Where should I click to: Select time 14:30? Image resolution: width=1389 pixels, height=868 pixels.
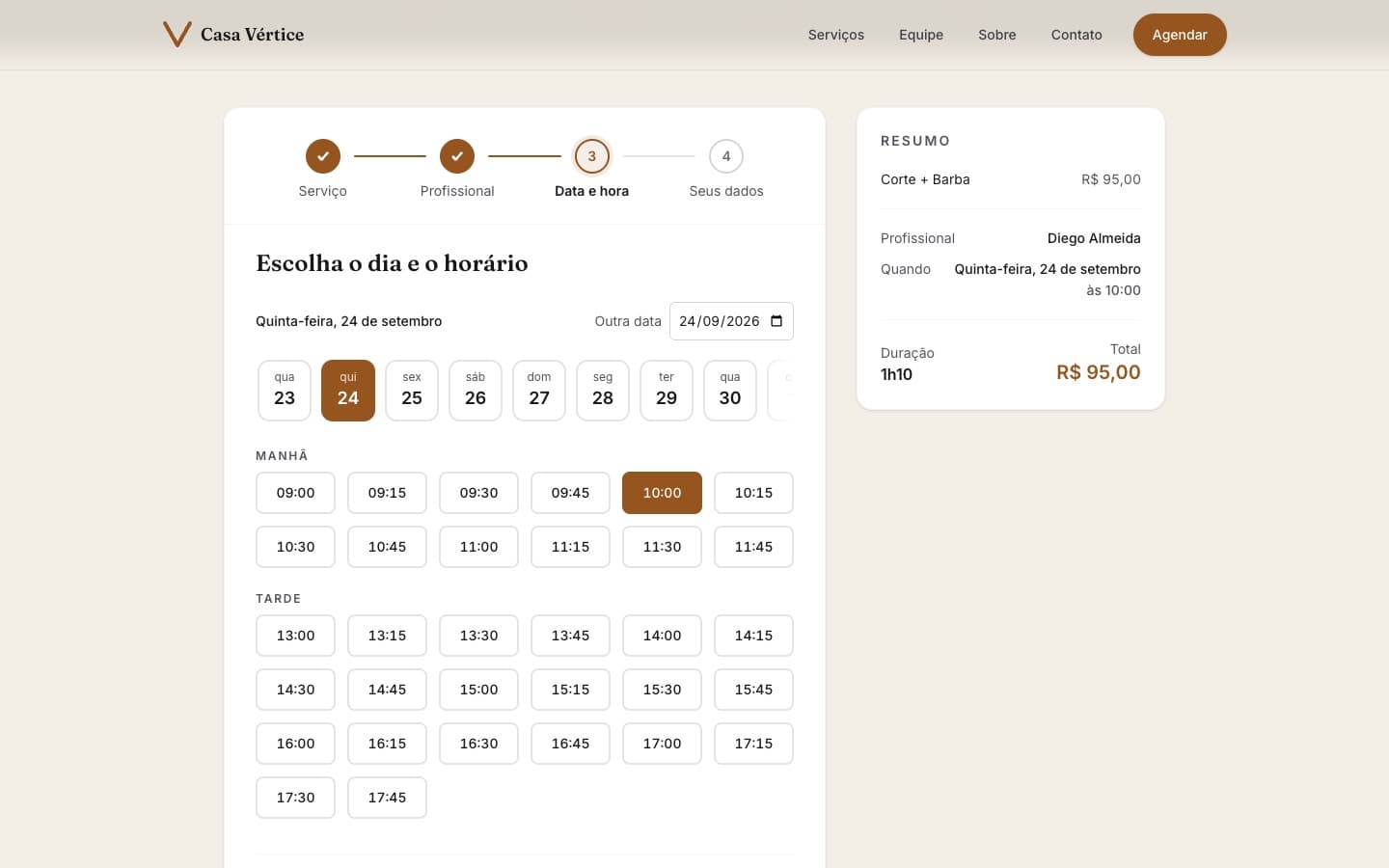point(295,690)
